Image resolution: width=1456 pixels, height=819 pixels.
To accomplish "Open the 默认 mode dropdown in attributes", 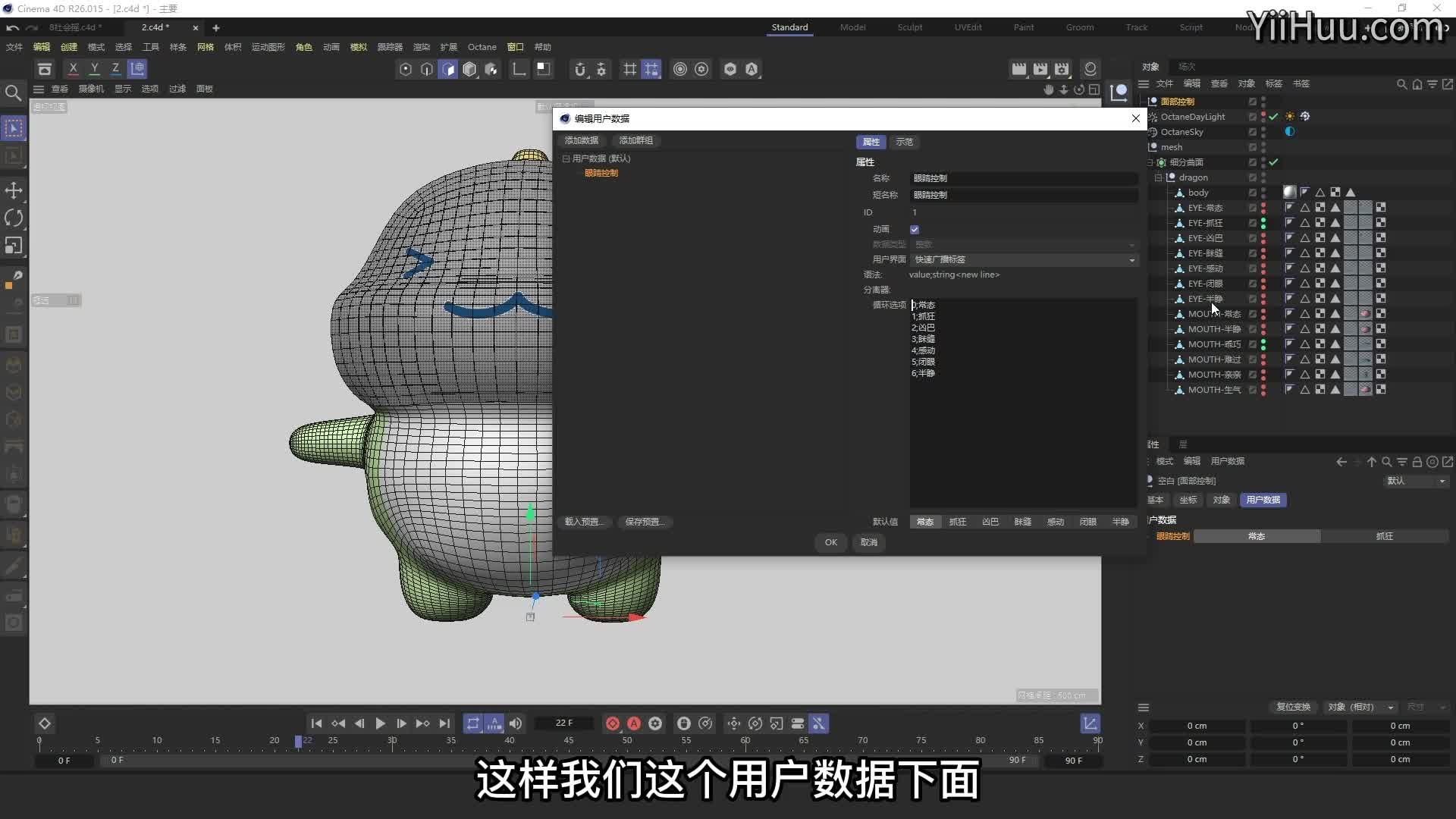I will coord(1416,481).
